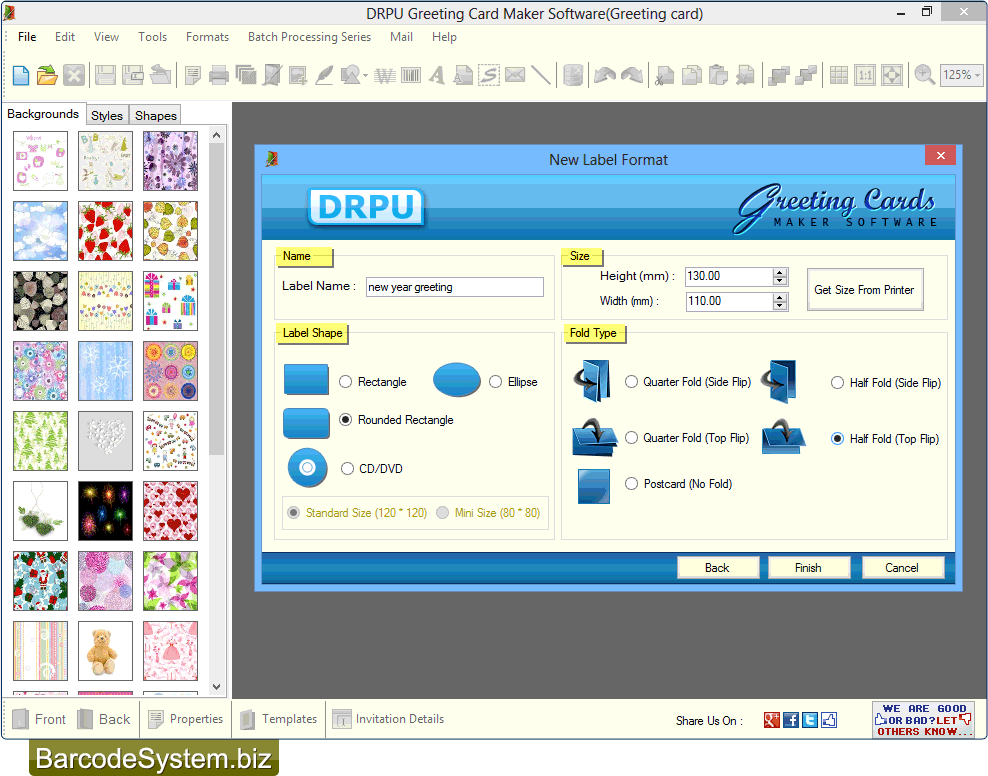Open the Templates panel button
Screen dimensions: 988x776
tap(279, 719)
